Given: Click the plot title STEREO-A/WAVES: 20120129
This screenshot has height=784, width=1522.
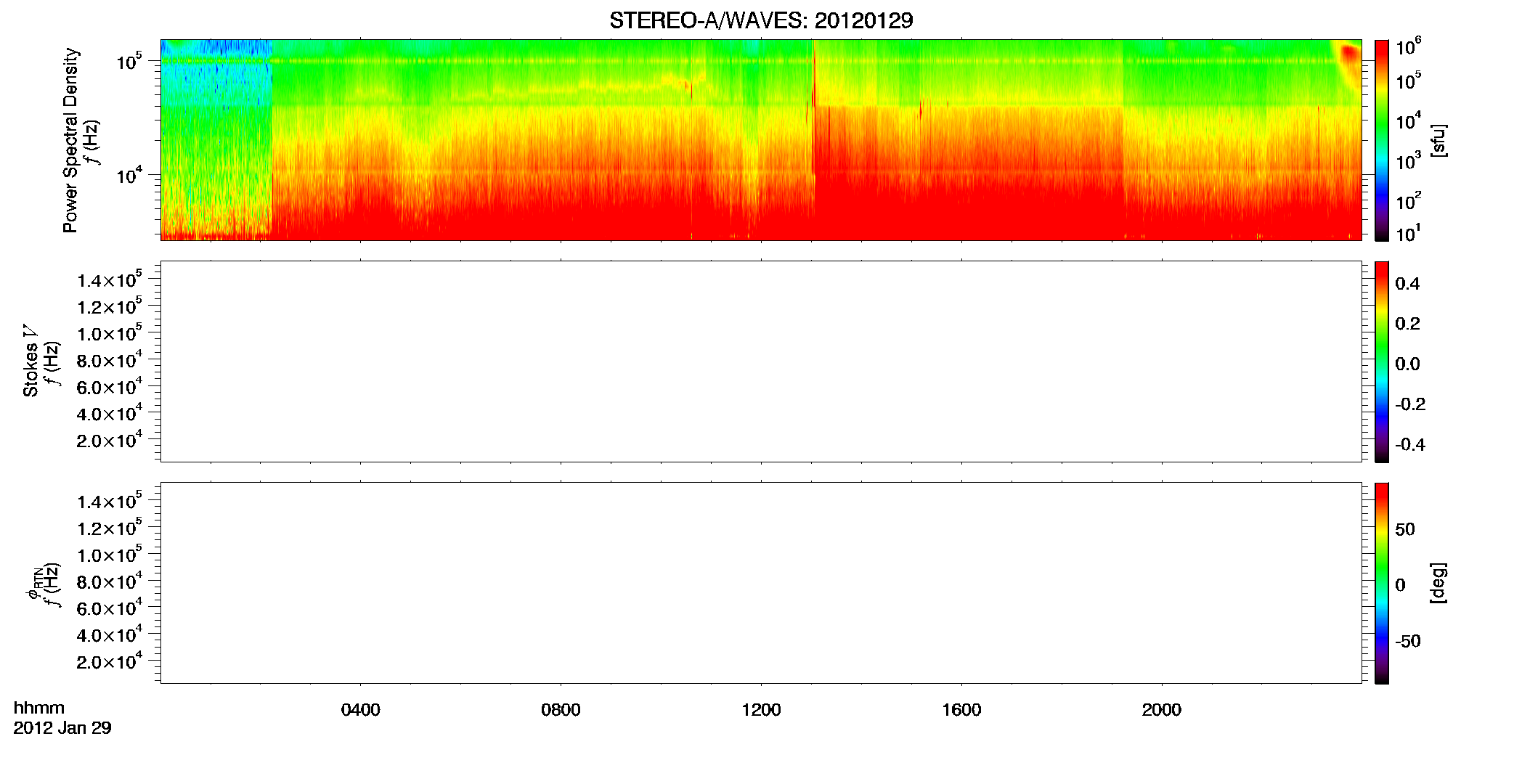Looking at the screenshot, I should (761, 20).
